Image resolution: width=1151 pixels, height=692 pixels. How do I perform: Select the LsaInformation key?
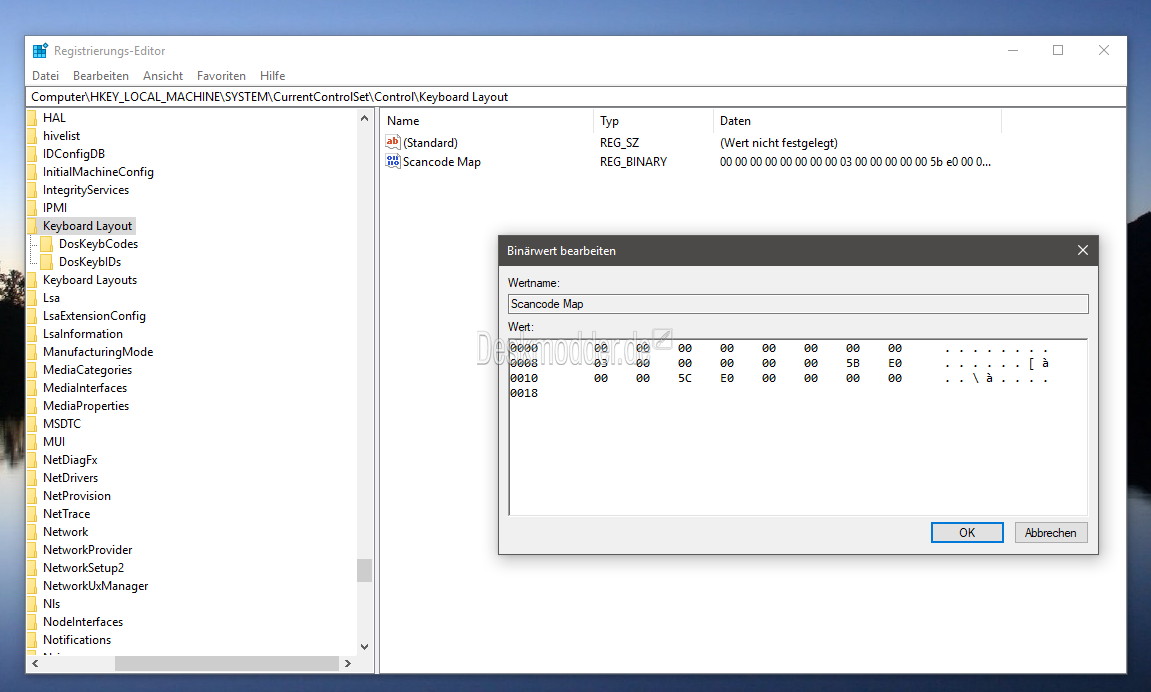[x=82, y=334]
